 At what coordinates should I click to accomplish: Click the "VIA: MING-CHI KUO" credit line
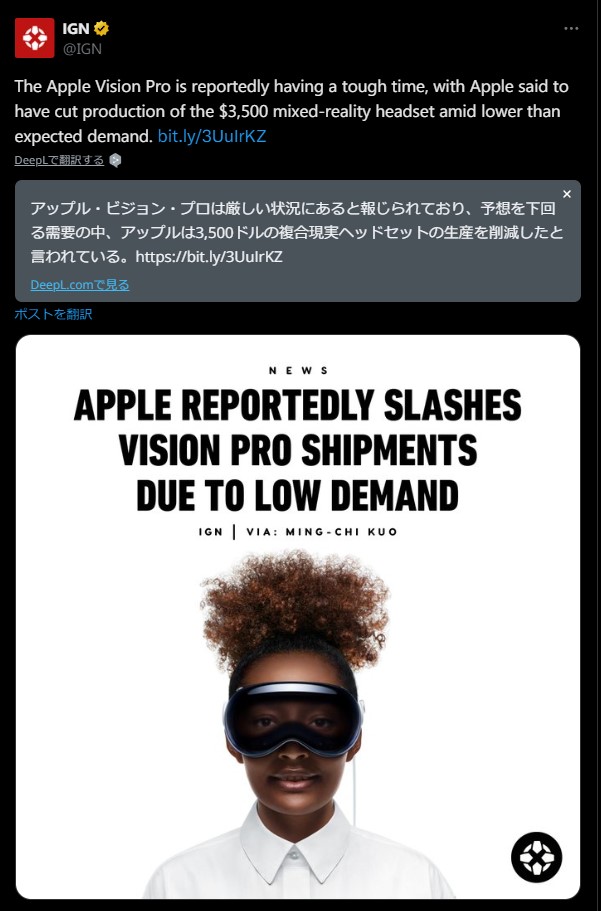click(321, 532)
